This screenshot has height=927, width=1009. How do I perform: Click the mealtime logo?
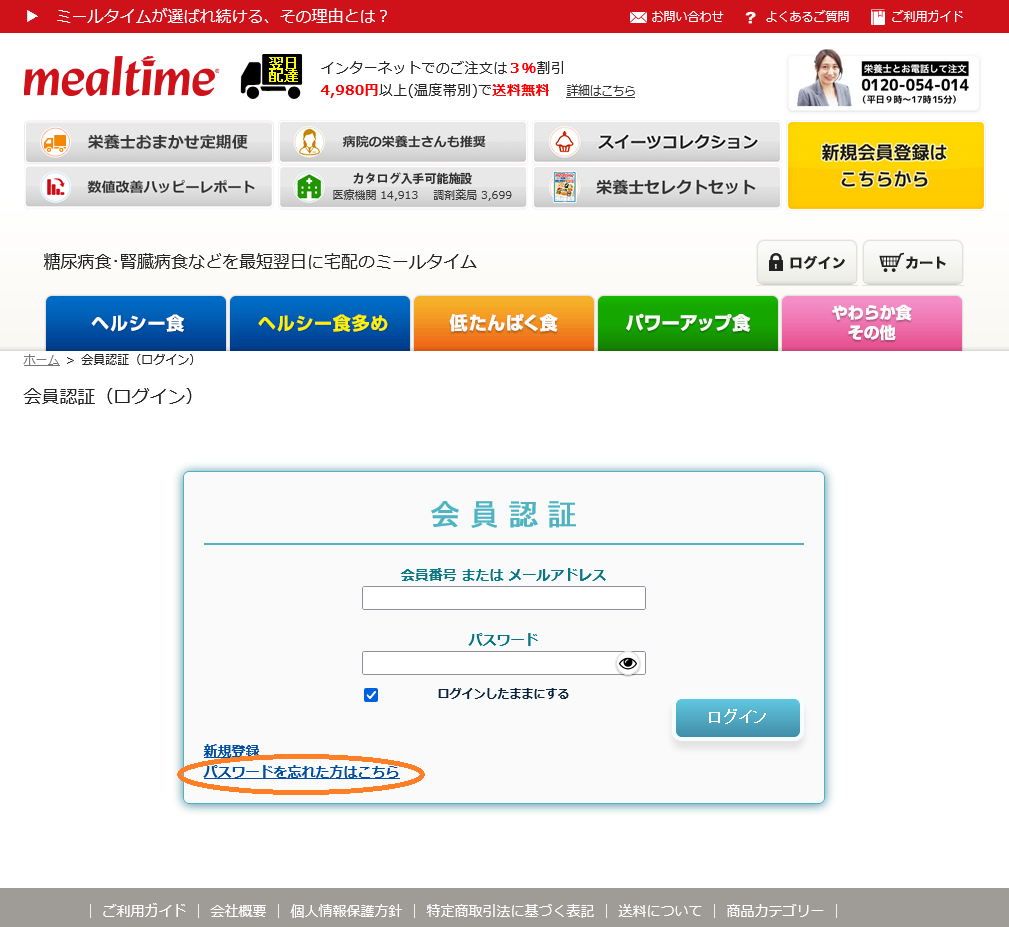point(120,78)
